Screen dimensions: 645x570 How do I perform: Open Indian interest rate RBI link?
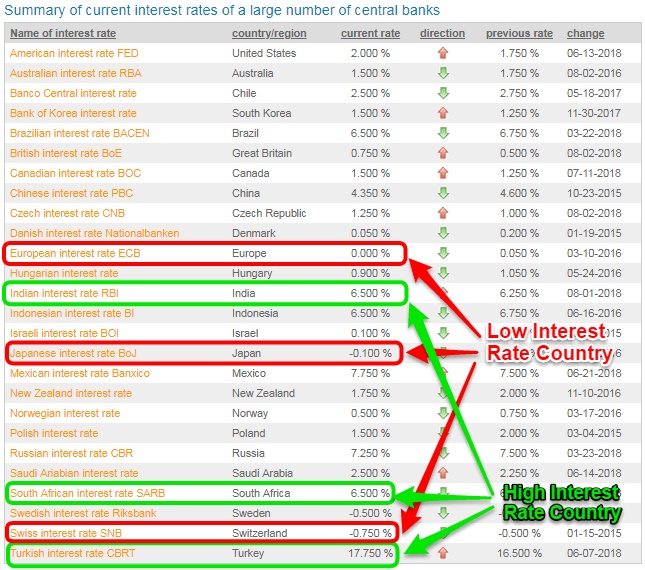[x=64, y=293]
